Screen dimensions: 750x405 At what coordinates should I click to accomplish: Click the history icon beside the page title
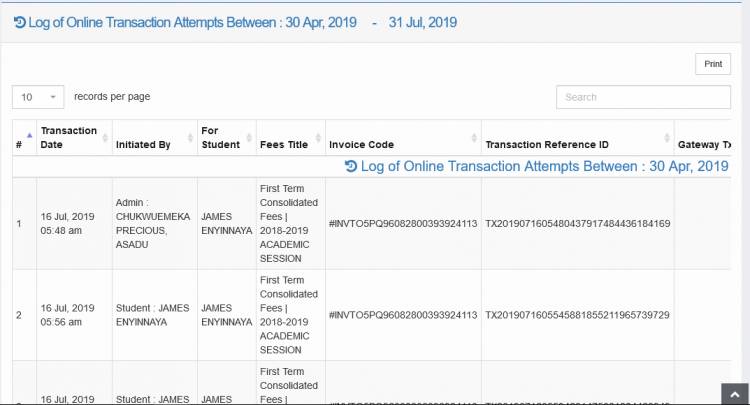click(19, 21)
